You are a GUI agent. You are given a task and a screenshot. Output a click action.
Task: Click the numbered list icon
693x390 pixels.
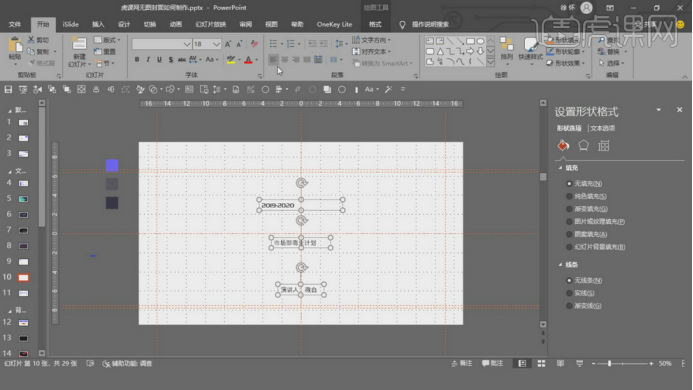click(290, 43)
